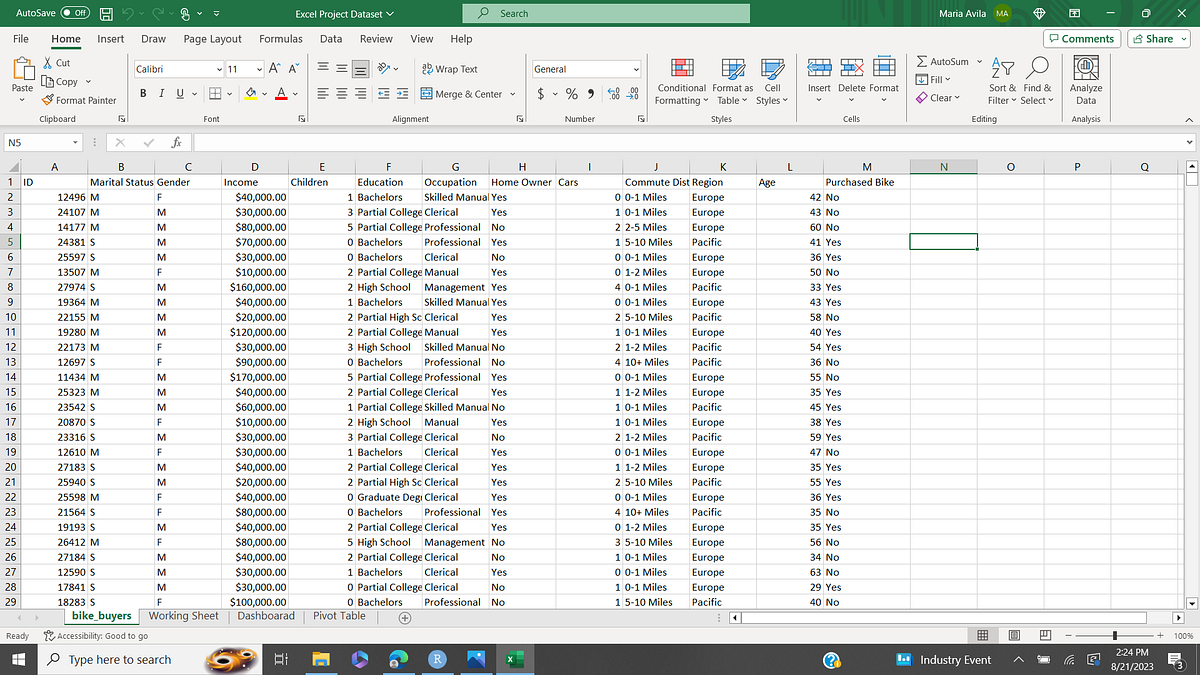Toggle the AutoSave switch
The height and width of the screenshot is (675, 1200).
[x=76, y=13]
